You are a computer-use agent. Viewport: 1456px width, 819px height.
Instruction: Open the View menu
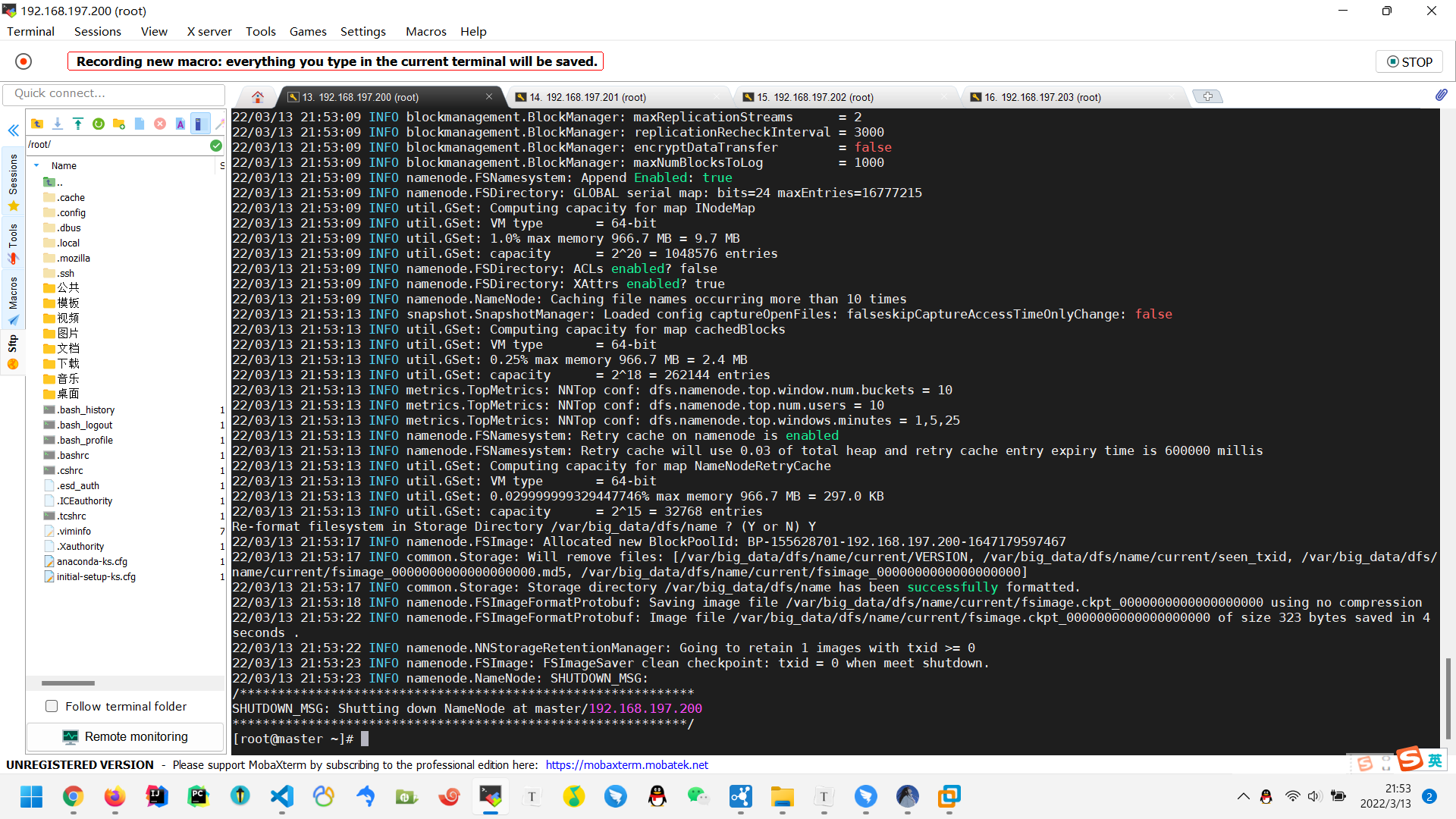coord(154,31)
